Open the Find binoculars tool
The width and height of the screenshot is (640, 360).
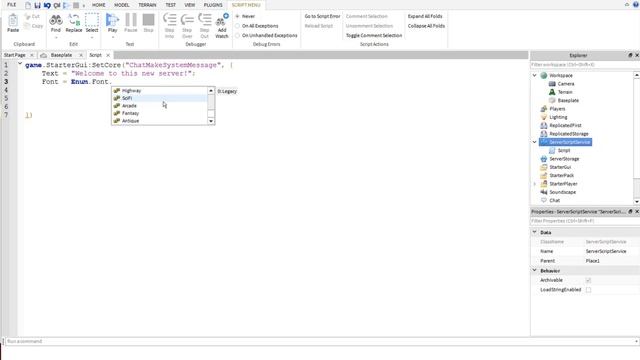coord(56,20)
